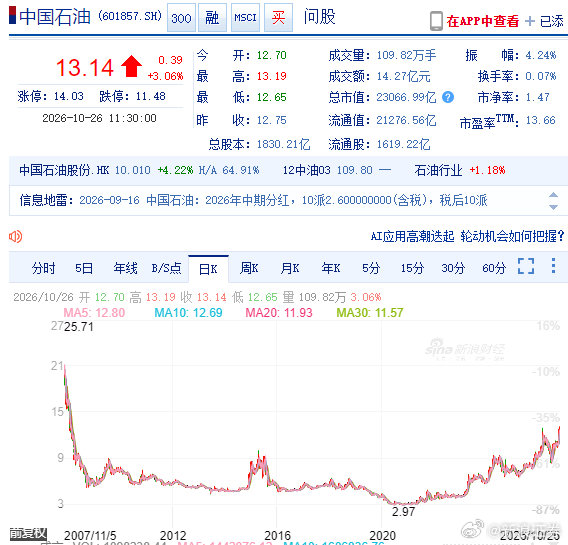Open the 问股 link
This screenshot has width=568, height=545.
tap(320, 17)
